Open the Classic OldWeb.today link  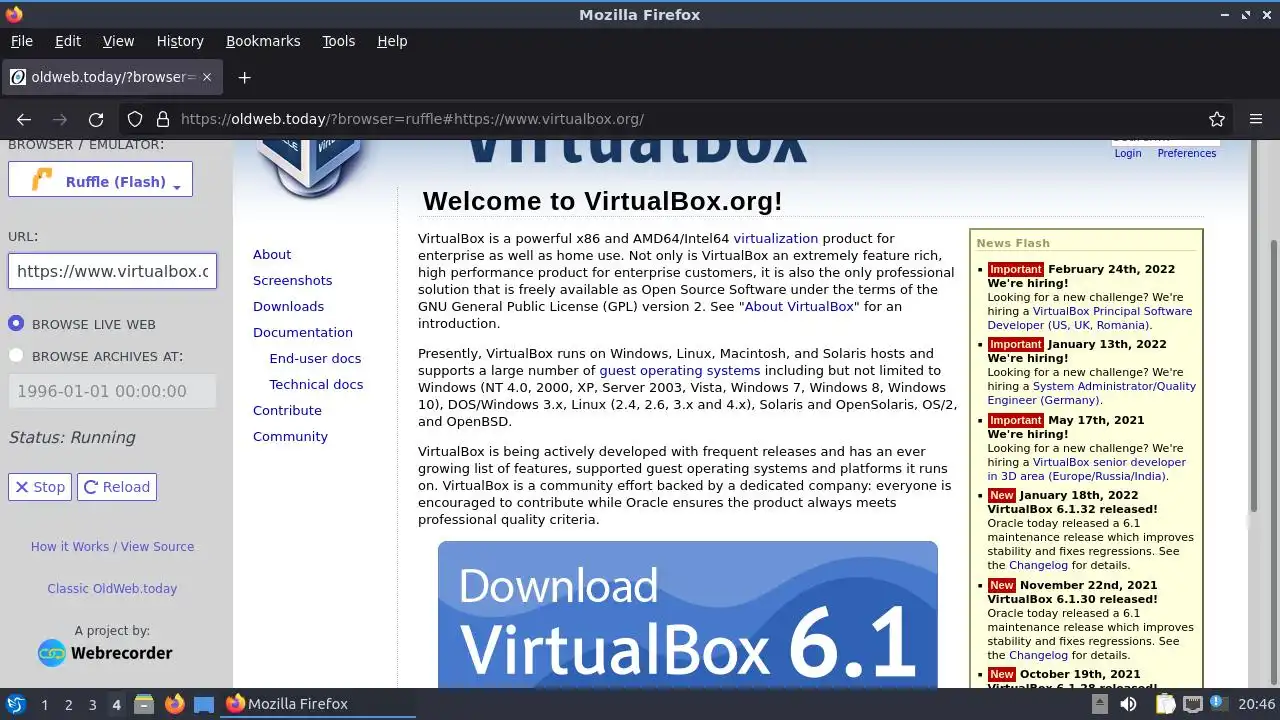[112, 588]
